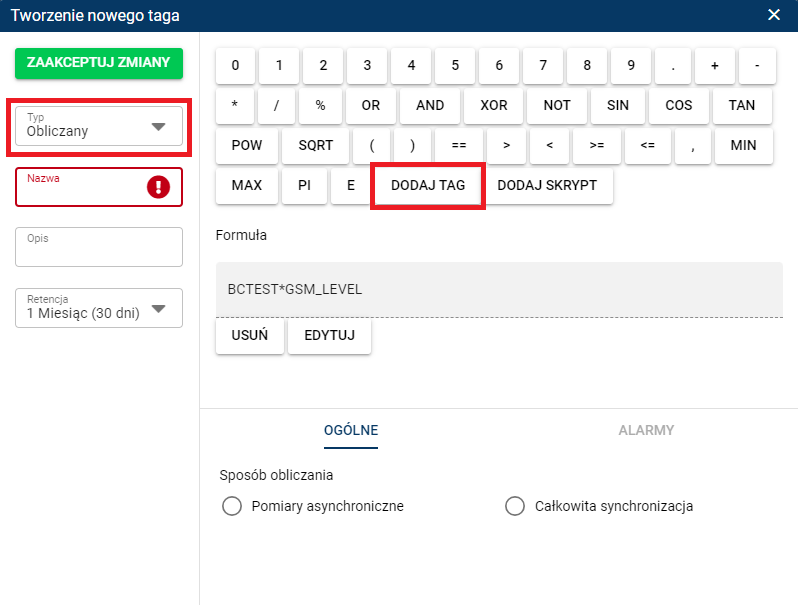Viewport: 798px width, 605px height.
Task: Insert the division slash operator
Action: tap(279, 105)
